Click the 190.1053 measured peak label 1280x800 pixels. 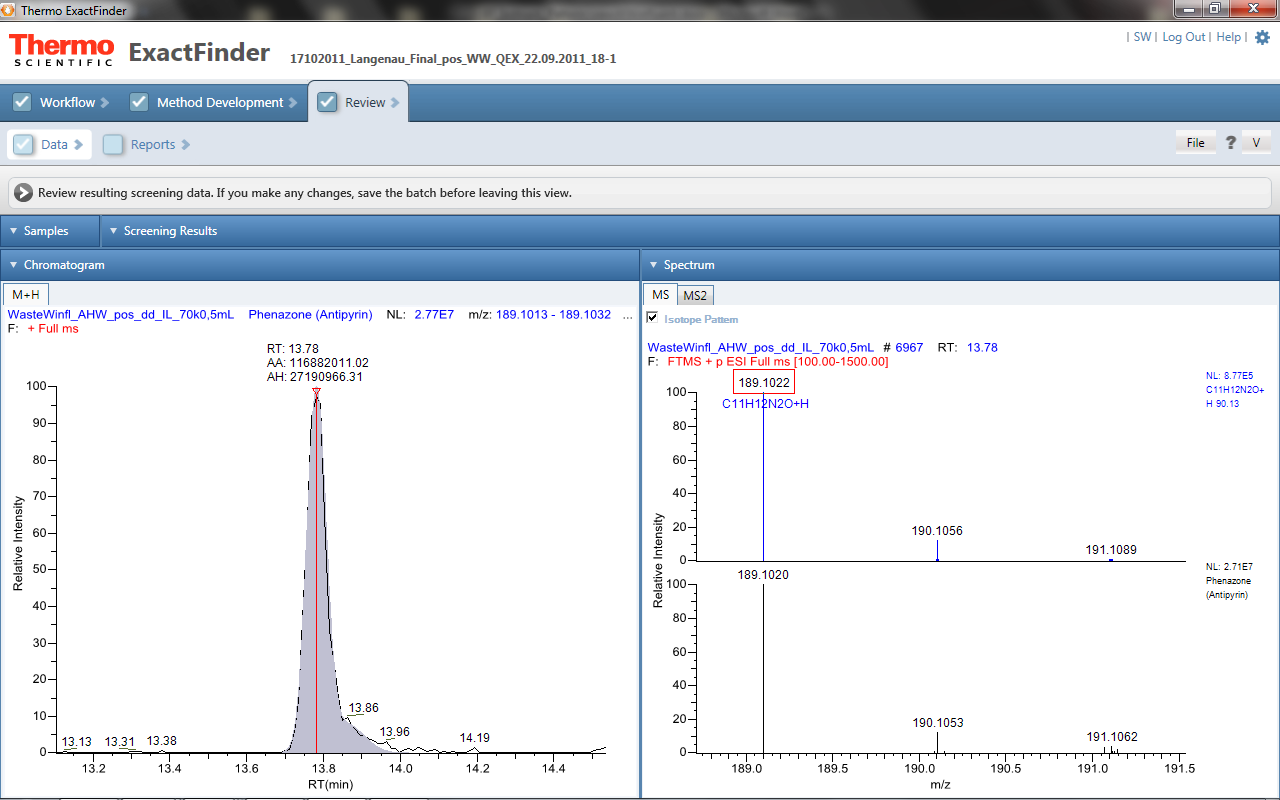click(937, 723)
